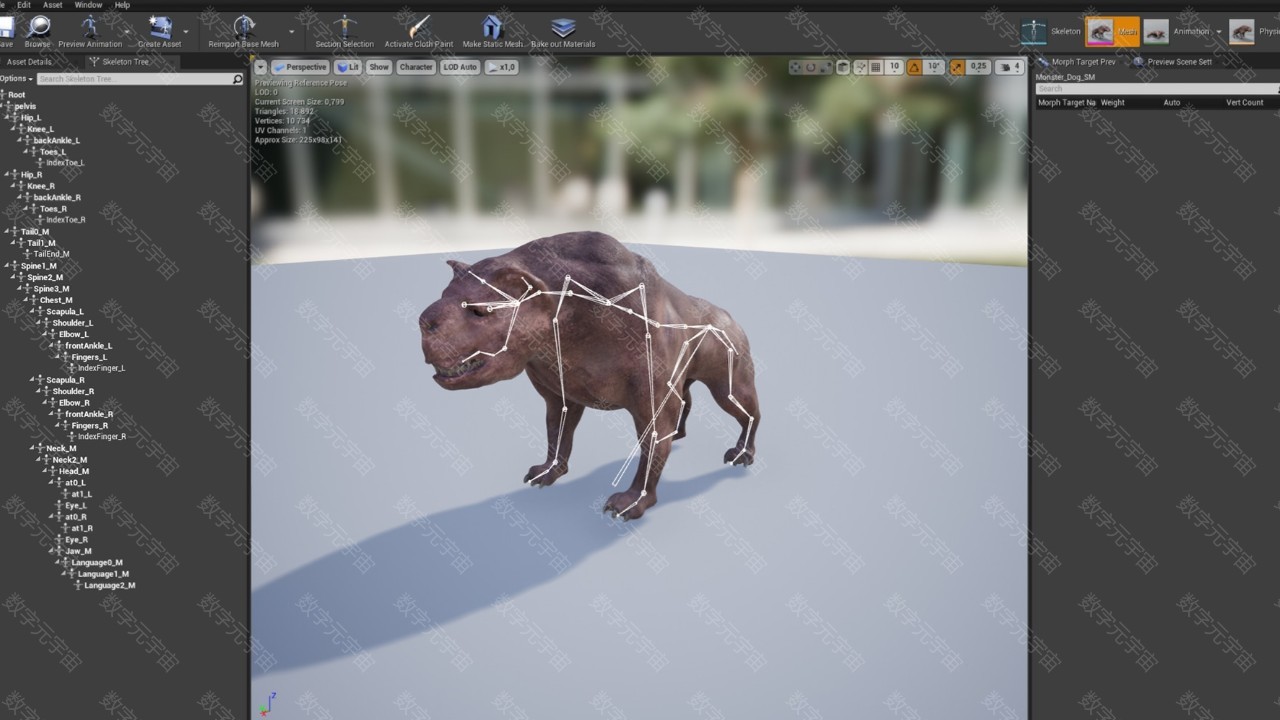Sort by the Weight column header
1280x720 pixels.
(x=1112, y=102)
